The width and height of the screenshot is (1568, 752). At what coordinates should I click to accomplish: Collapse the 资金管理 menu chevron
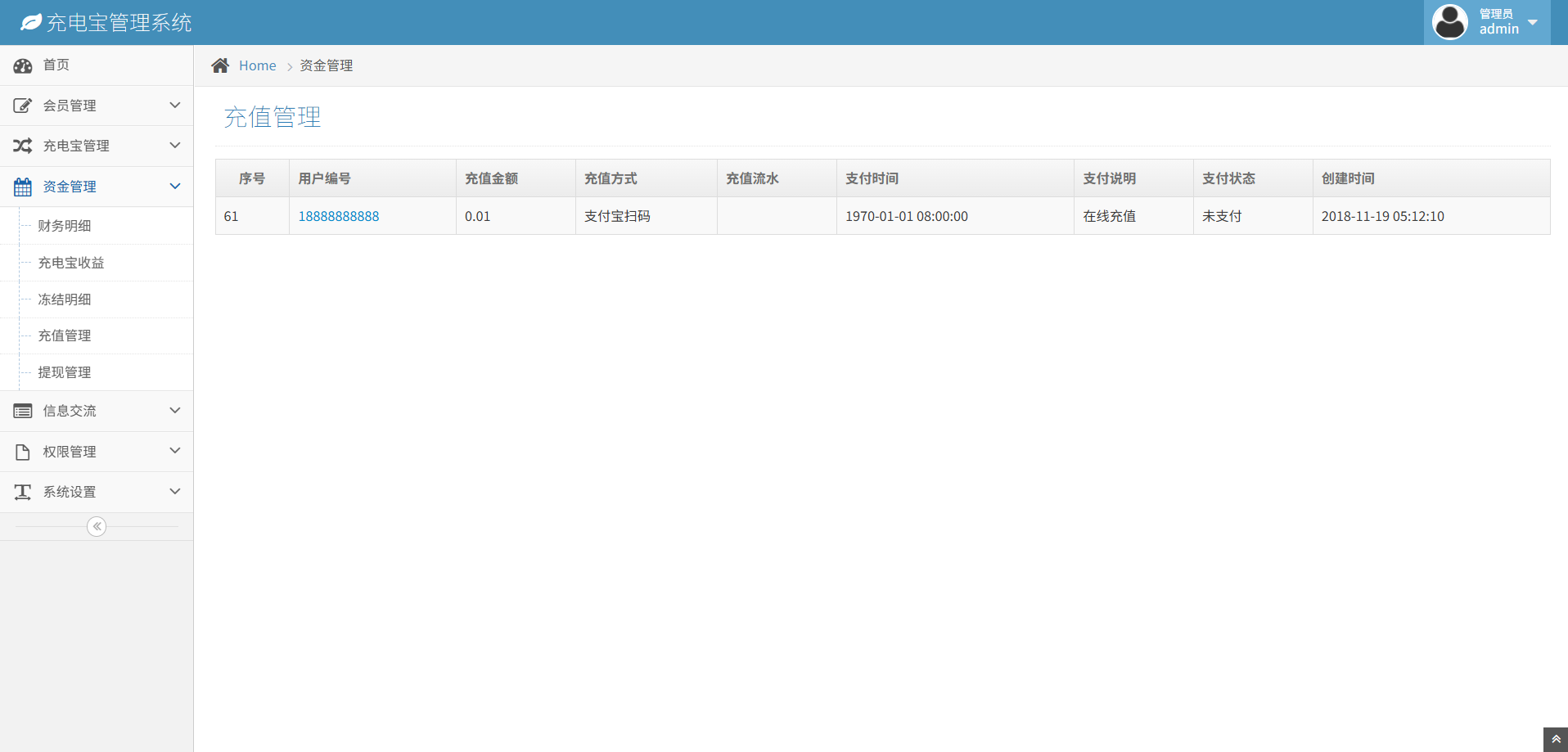click(174, 187)
